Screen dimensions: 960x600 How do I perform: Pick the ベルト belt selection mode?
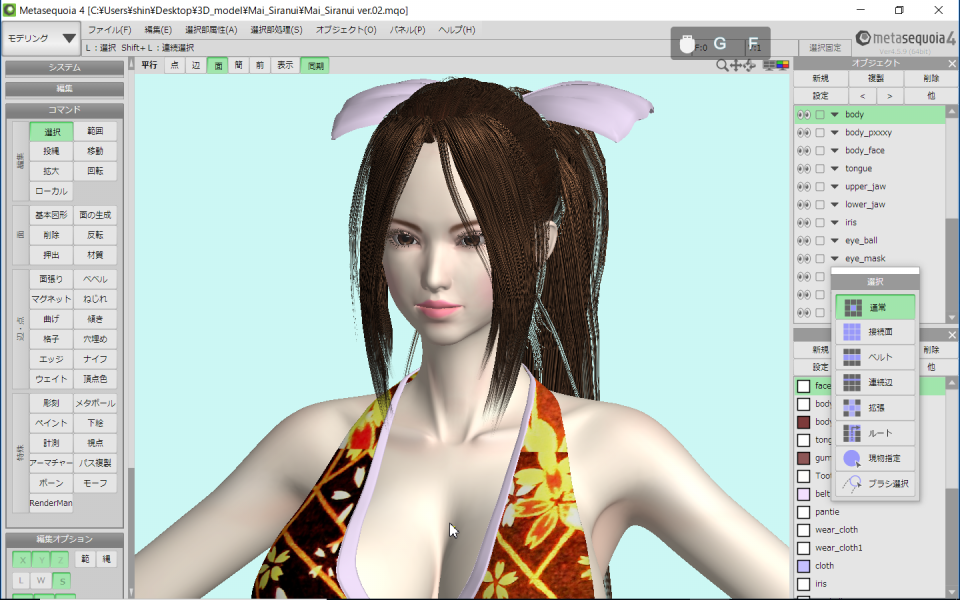[x=875, y=357]
